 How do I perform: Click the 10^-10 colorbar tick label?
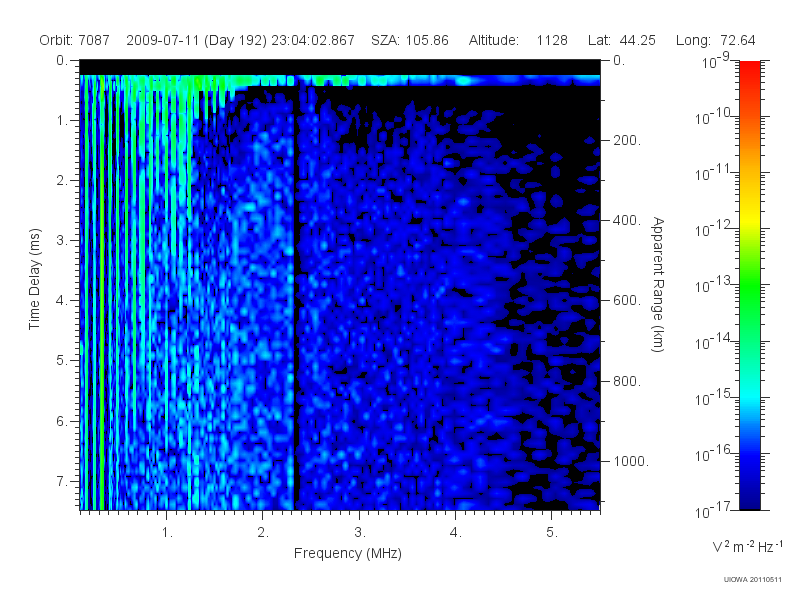coord(714,116)
